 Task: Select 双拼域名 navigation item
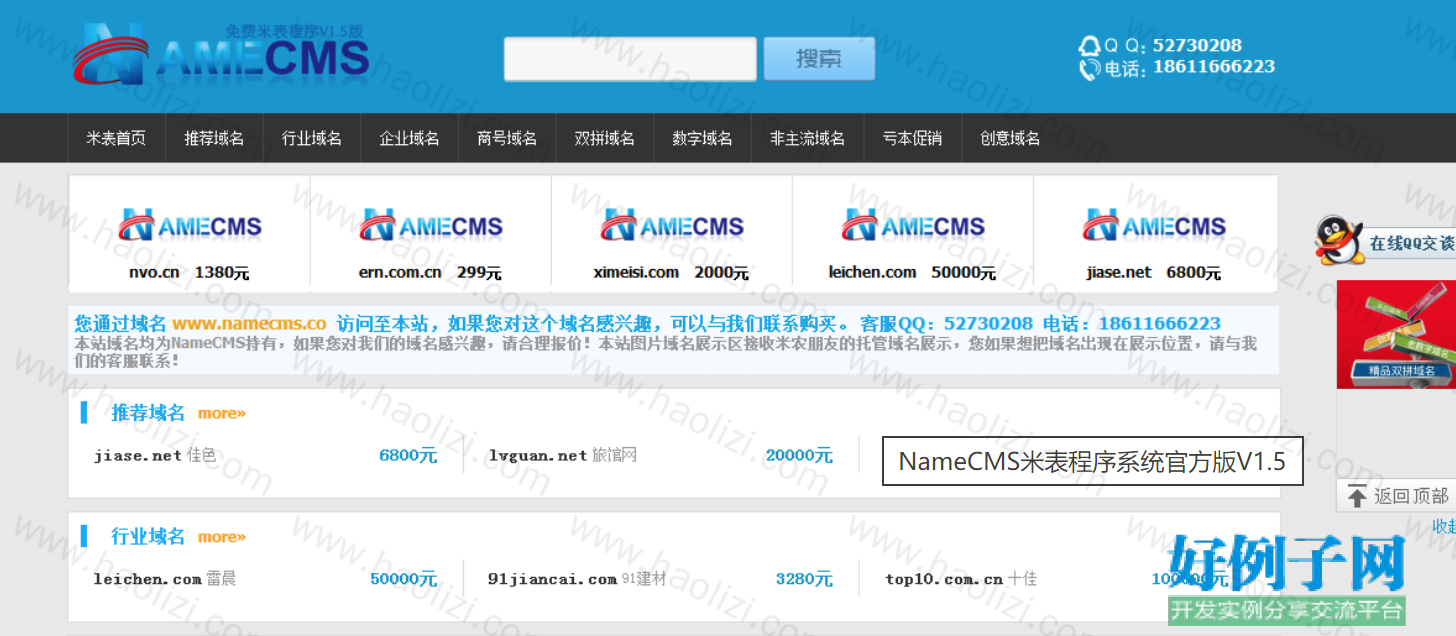[x=605, y=138]
